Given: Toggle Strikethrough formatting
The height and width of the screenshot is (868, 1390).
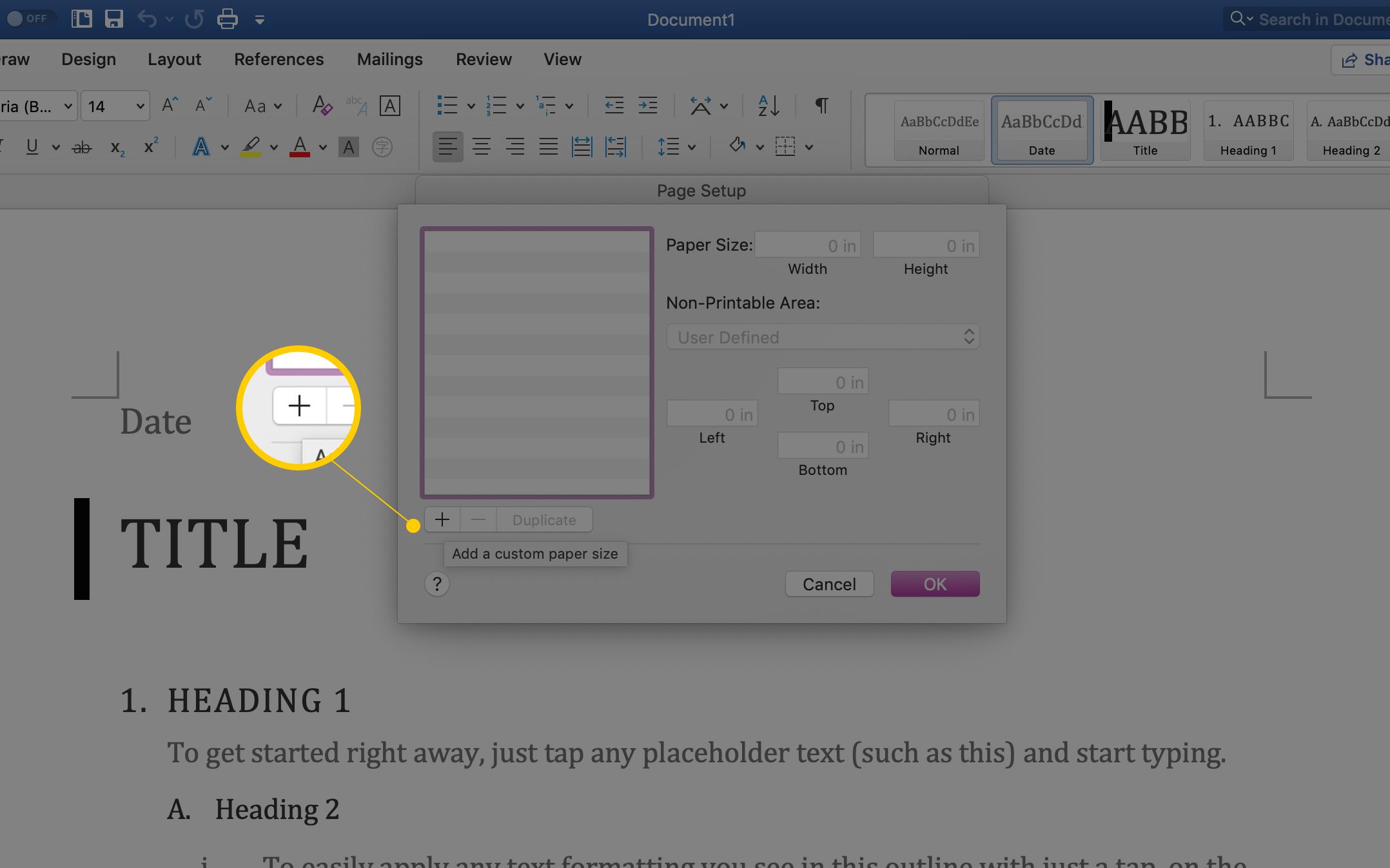Looking at the screenshot, I should coord(81,148).
